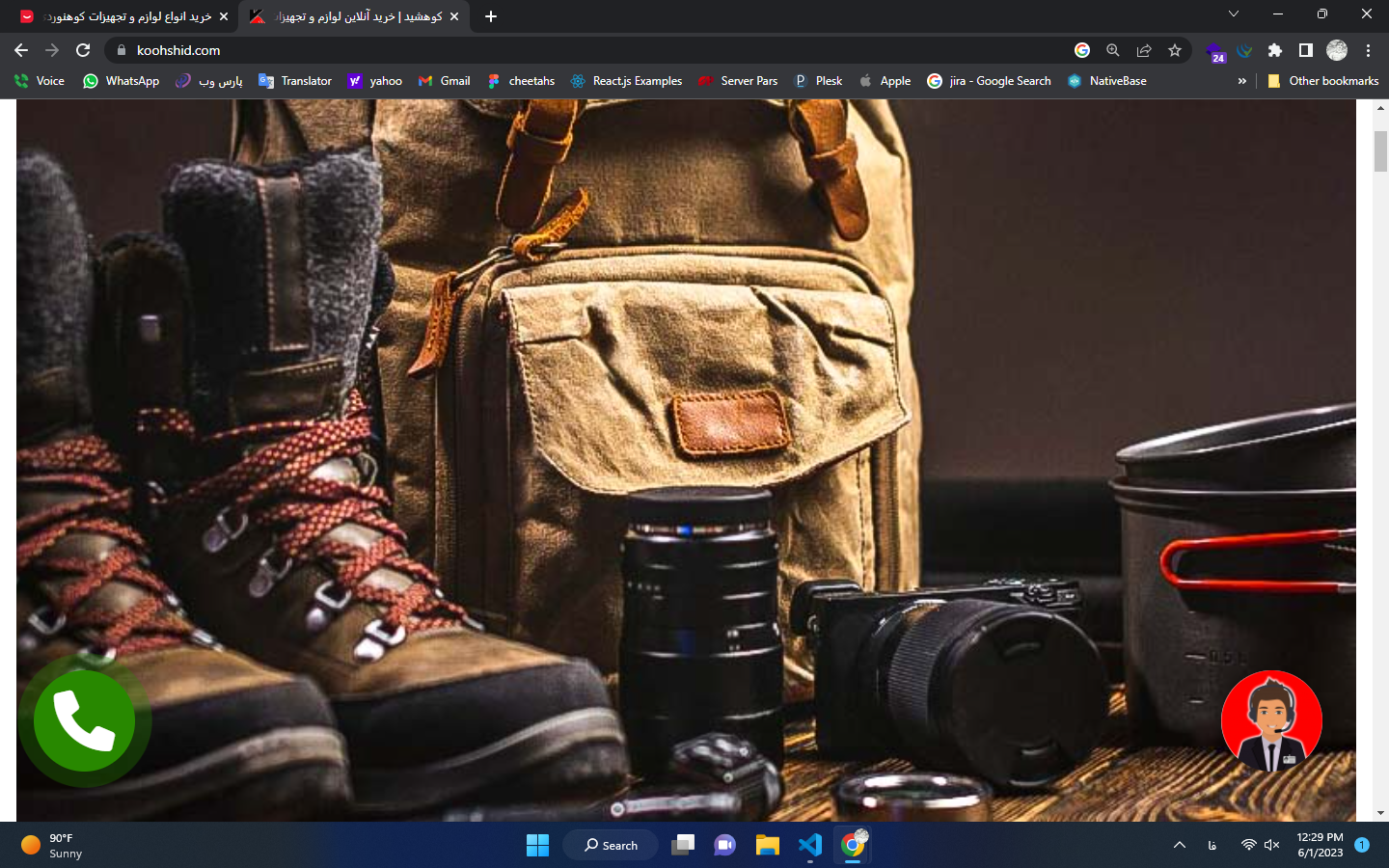Screen dimensions: 1389x868
Task: Toggle the volume mute icon in system tray
Action: pyautogui.click(x=1272, y=845)
